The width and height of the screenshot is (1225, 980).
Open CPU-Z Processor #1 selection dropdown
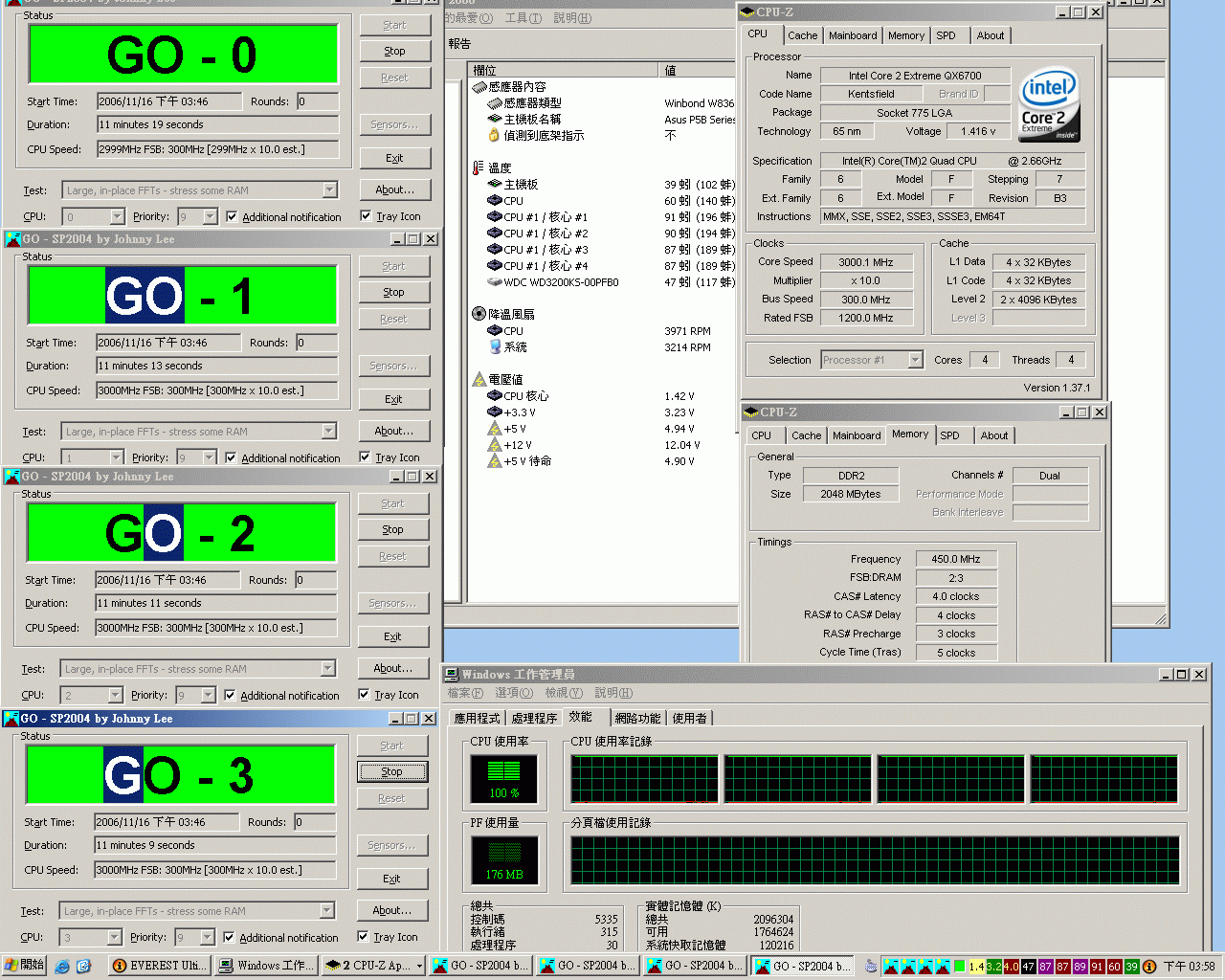point(915,360)
